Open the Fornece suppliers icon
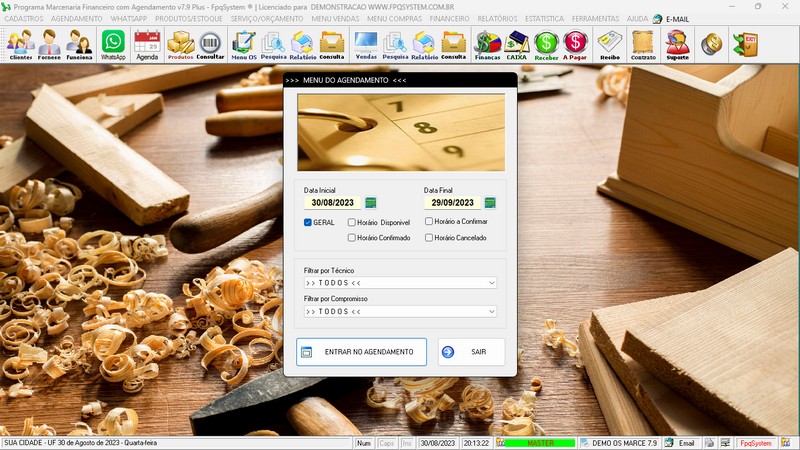The image size is (800, 450). (x=49, y=44)
